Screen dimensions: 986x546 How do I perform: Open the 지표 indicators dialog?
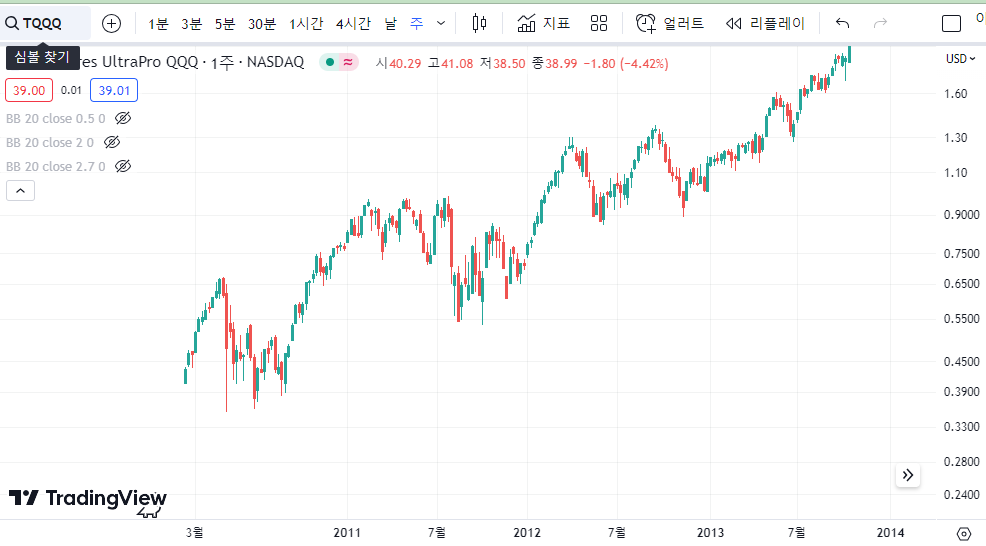[x=544, y=23]
